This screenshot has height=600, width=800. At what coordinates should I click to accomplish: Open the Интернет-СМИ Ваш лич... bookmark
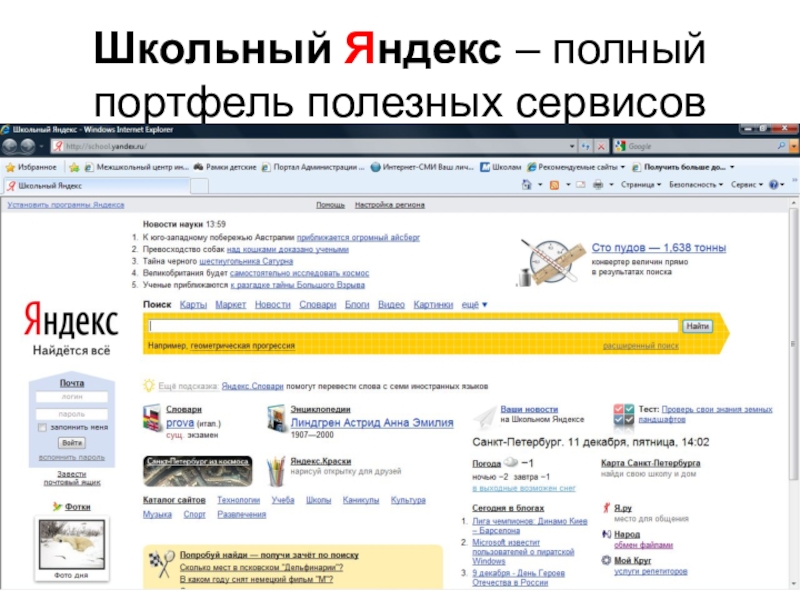(422, 167)
